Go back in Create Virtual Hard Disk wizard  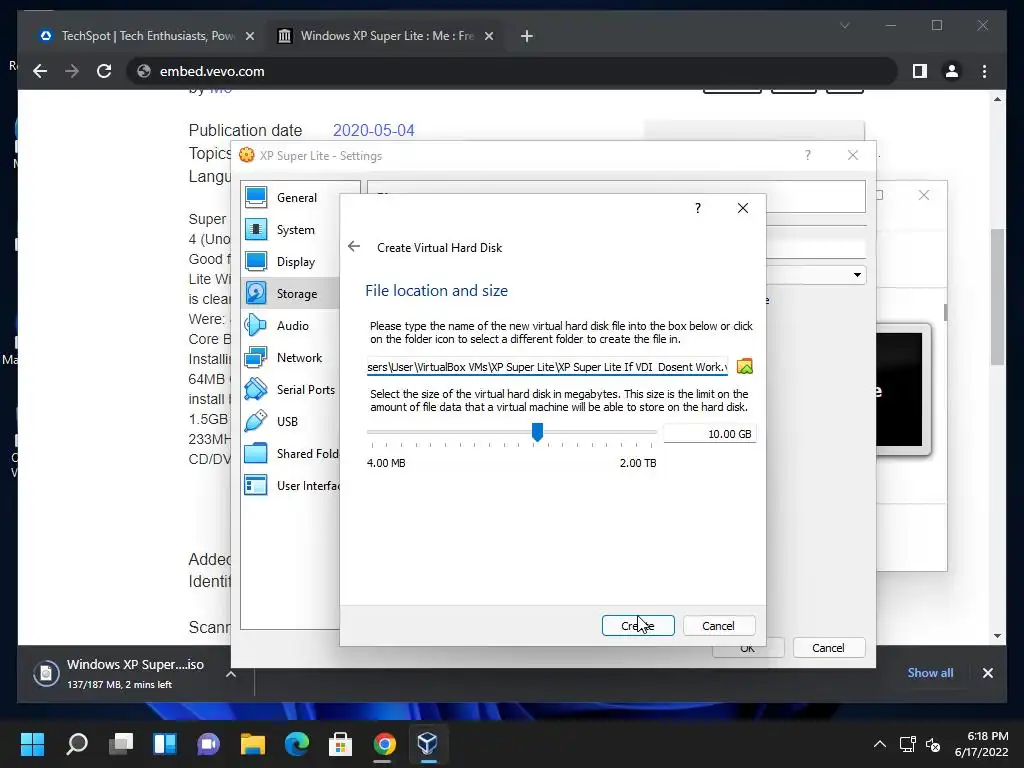[x=354, y=247]
